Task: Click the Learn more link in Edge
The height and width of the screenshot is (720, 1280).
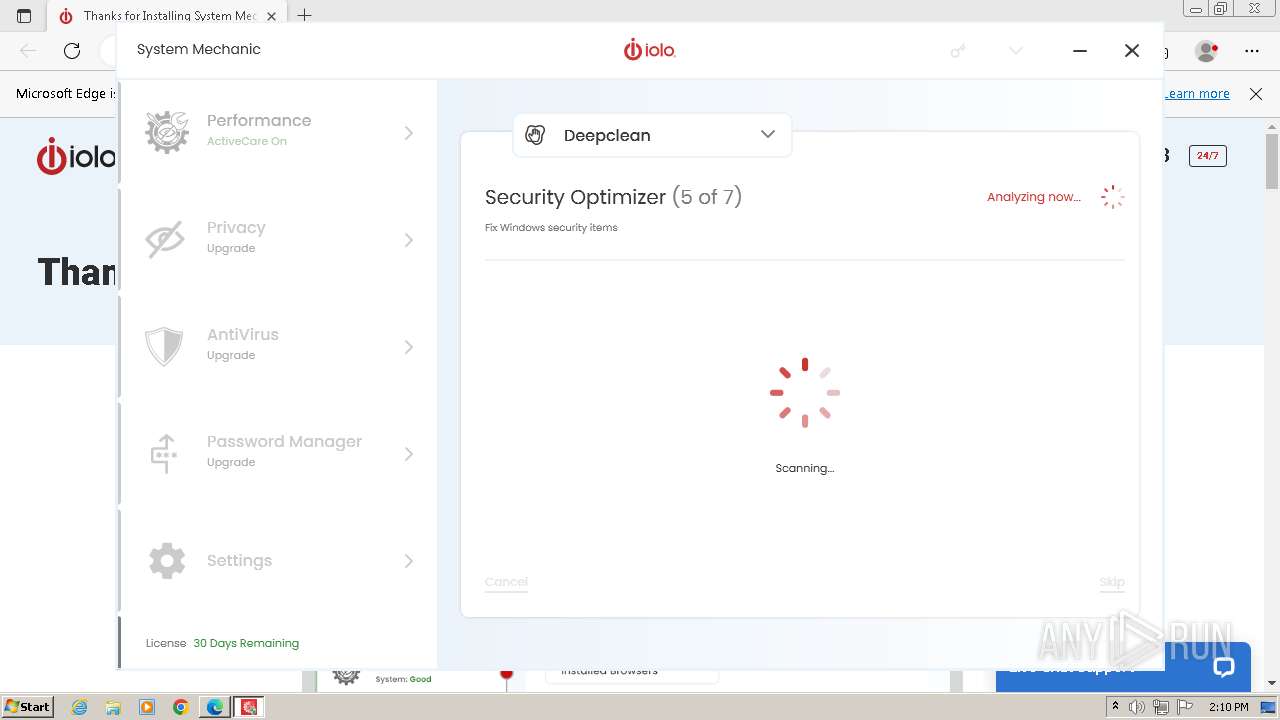Action: pos(1197,93)
